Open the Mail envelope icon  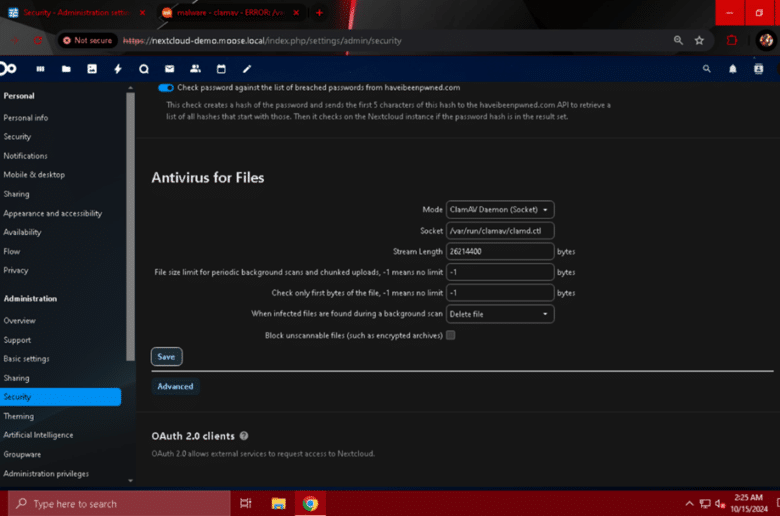[170, 69]
